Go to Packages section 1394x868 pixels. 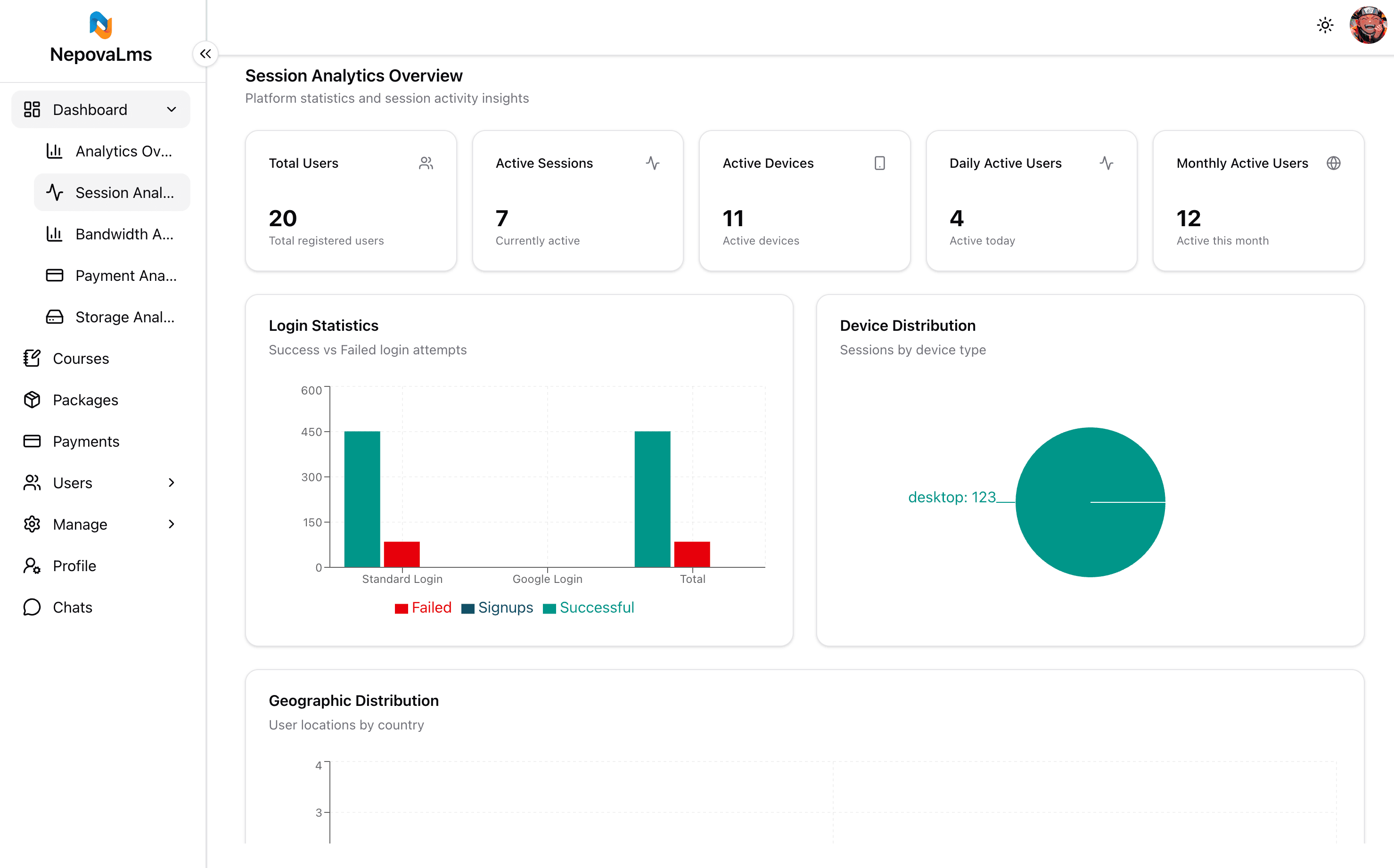(100, 400)
